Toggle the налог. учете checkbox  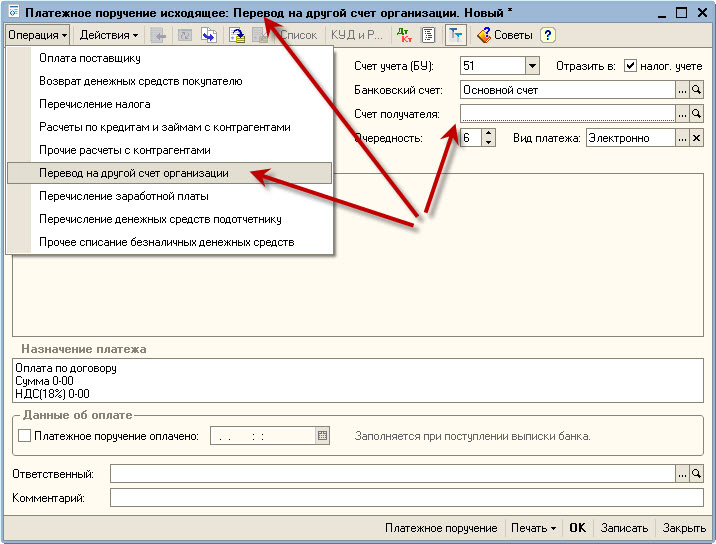click(x=630, y=66)
